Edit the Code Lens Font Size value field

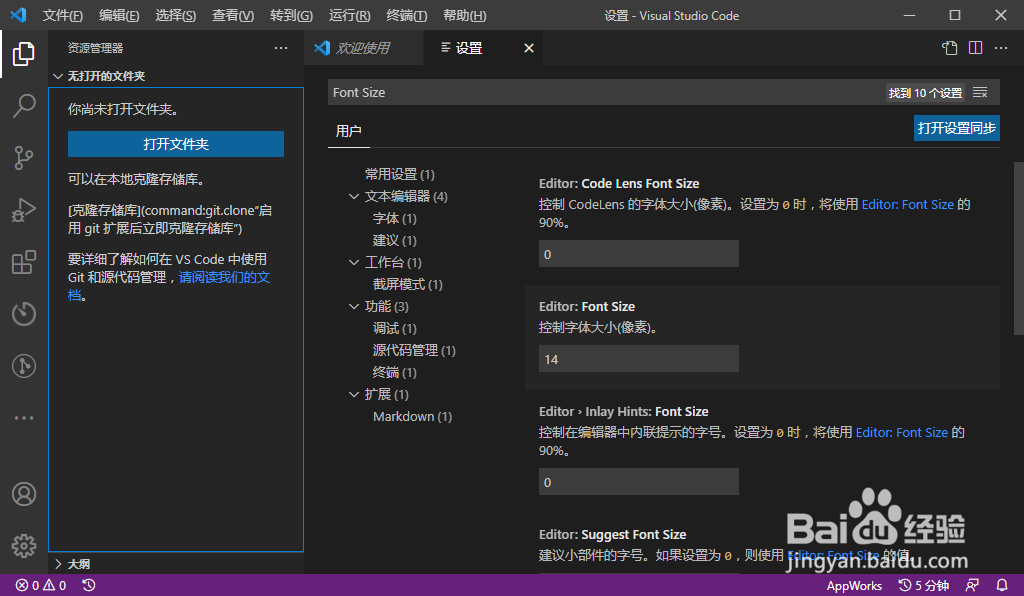(639, 254)
